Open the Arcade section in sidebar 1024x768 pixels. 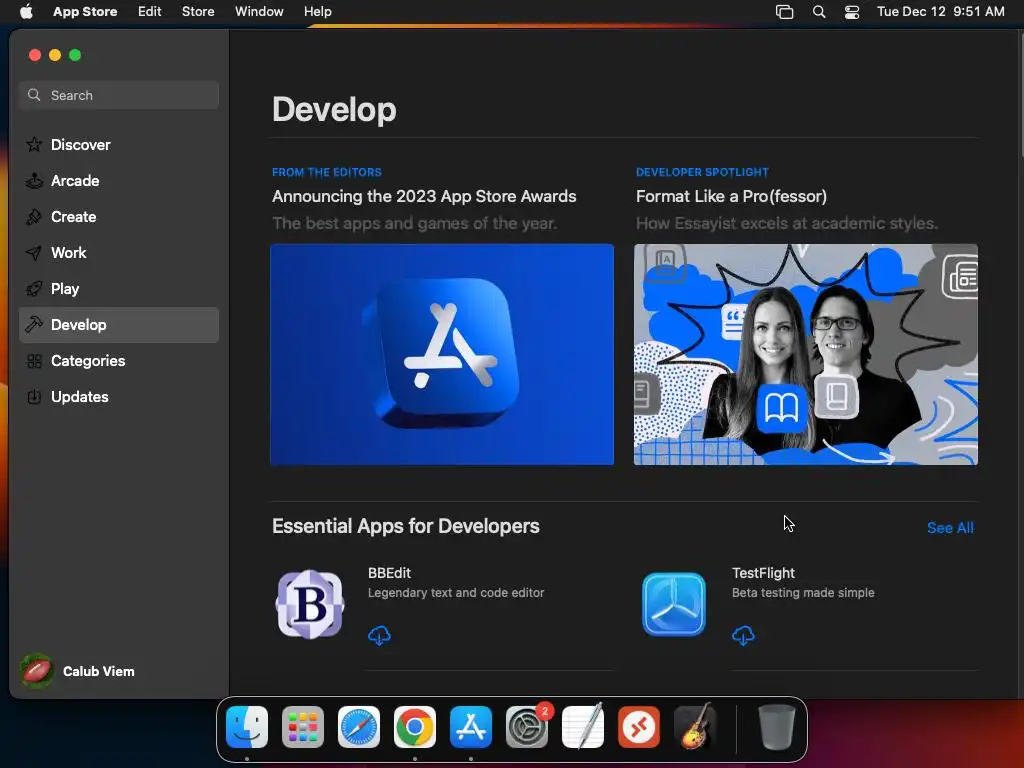tap(119, 181)
